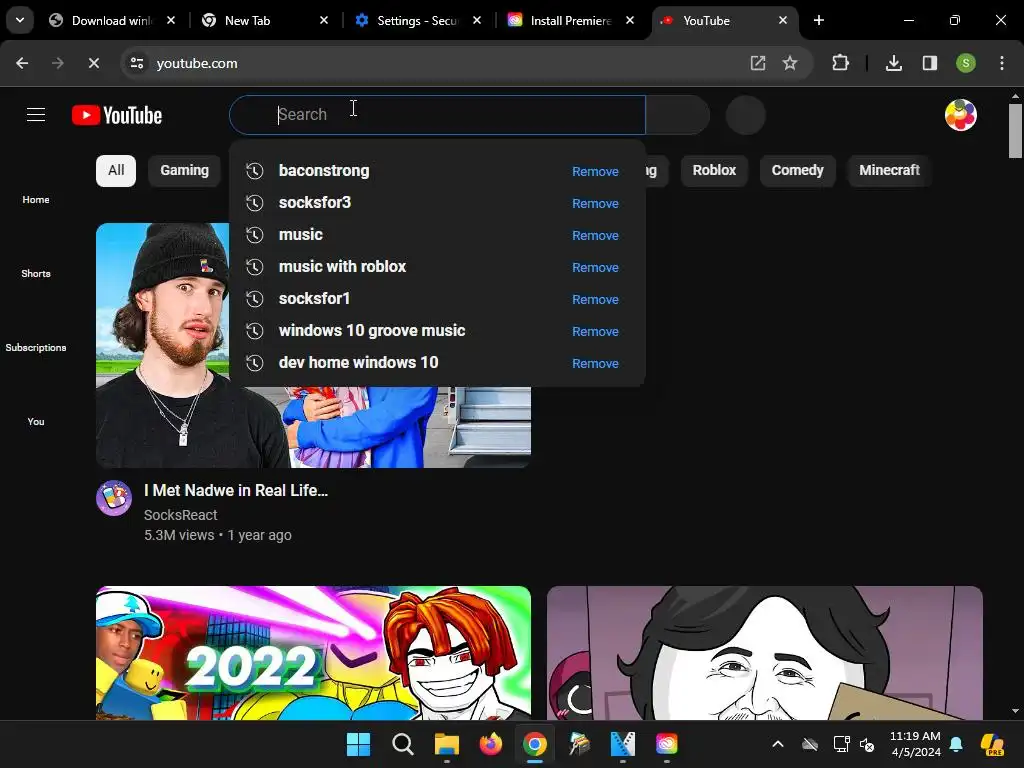Open the Windows Start menu
The image size is (1024, 768).
coord(359,744)
